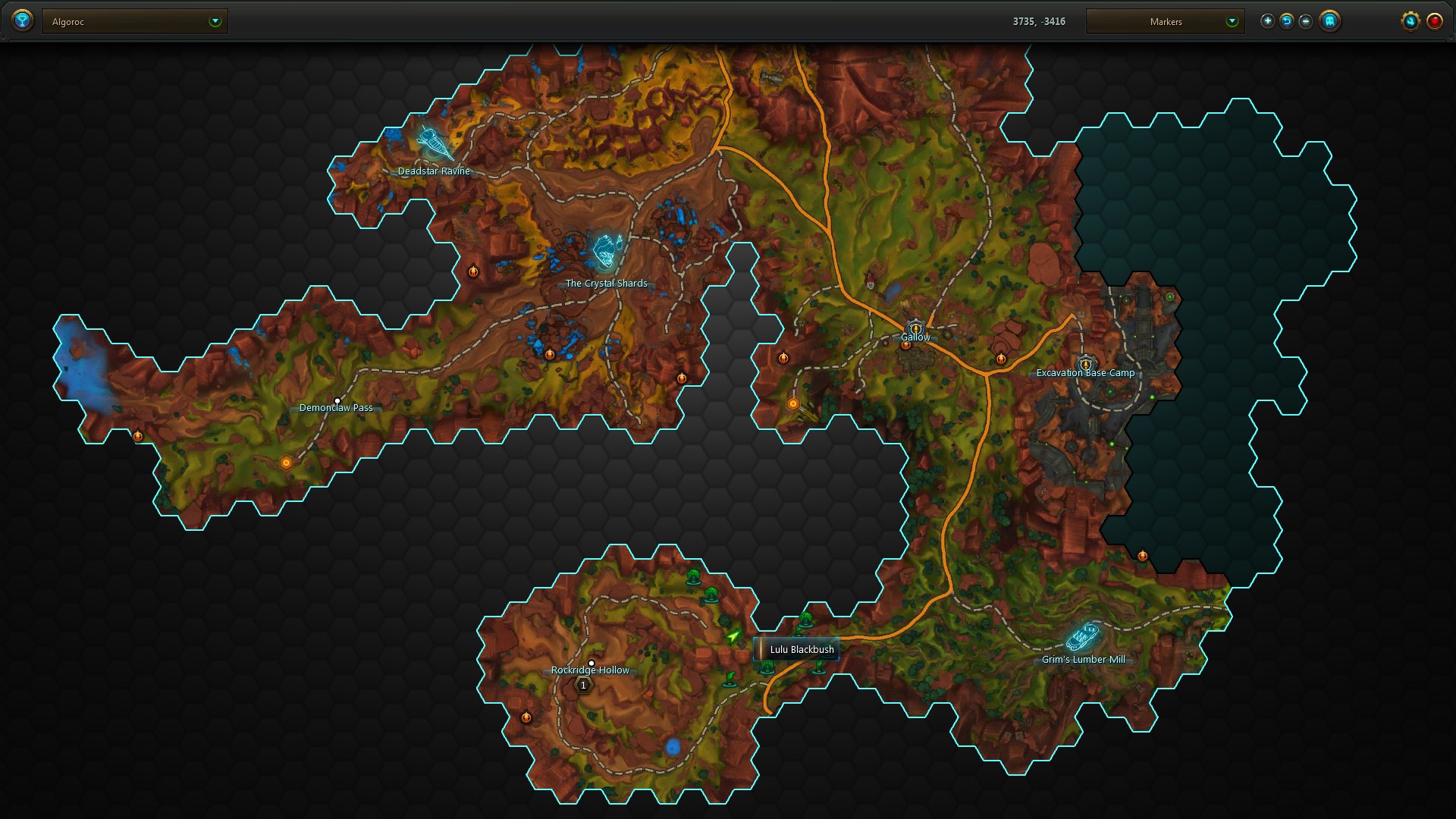1456x819 pixels.
Task: Select orange marker between Gallow and Excavation Base Camp
Action: 1001,359
